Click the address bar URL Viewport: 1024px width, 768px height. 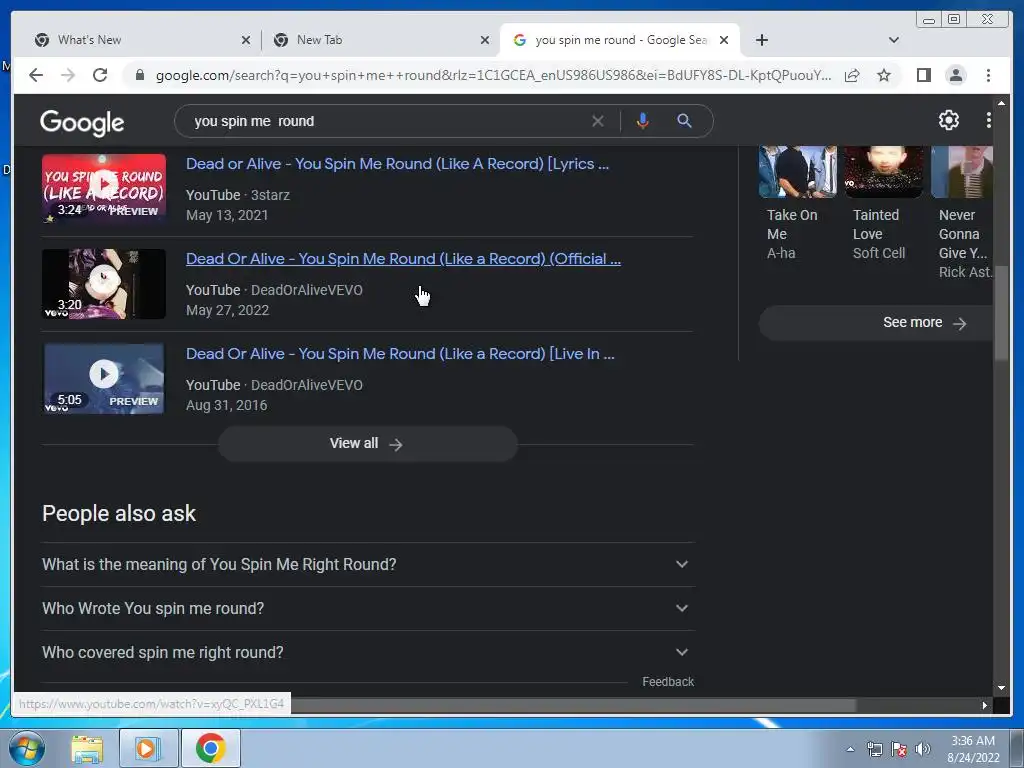[x=493, y=75]
